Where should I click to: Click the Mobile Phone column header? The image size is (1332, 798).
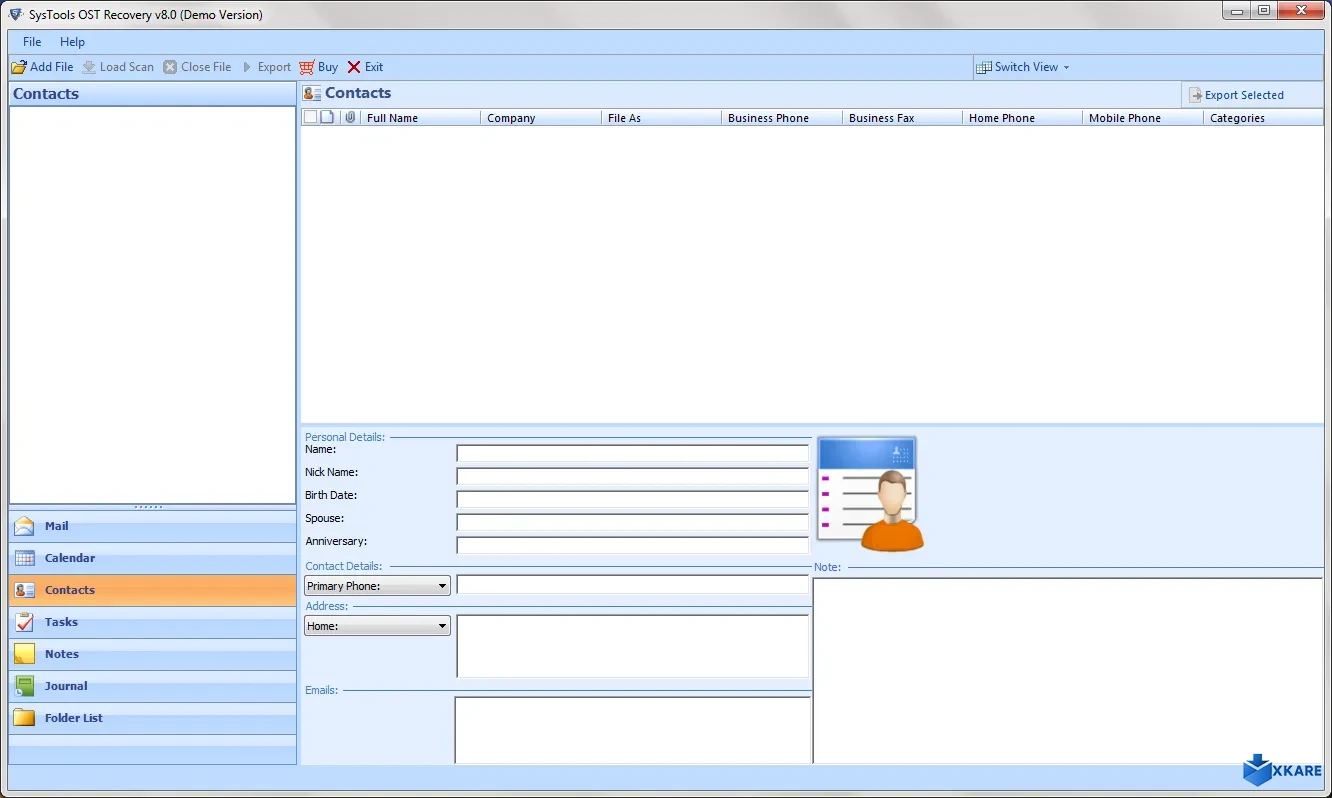pos(1143,118)
